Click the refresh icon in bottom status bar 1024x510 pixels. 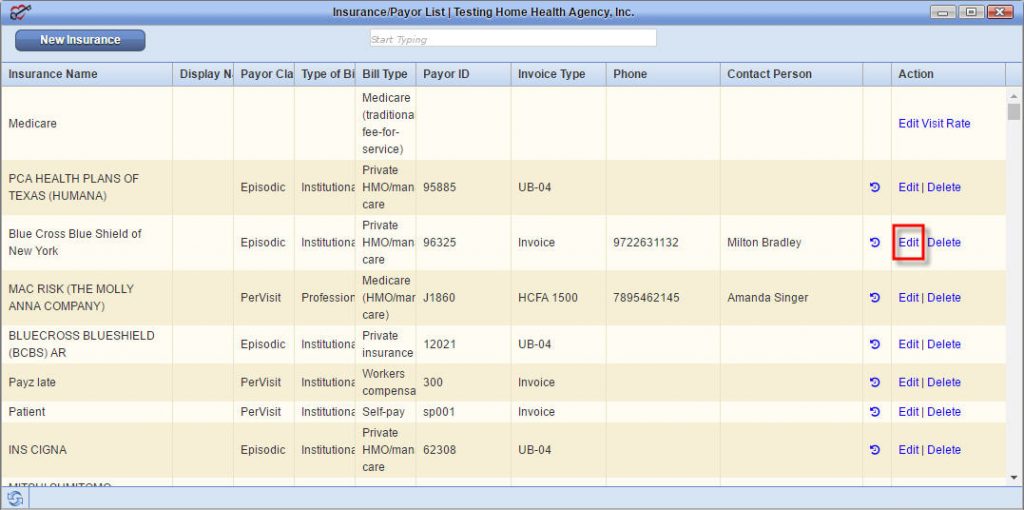point(15,498)
